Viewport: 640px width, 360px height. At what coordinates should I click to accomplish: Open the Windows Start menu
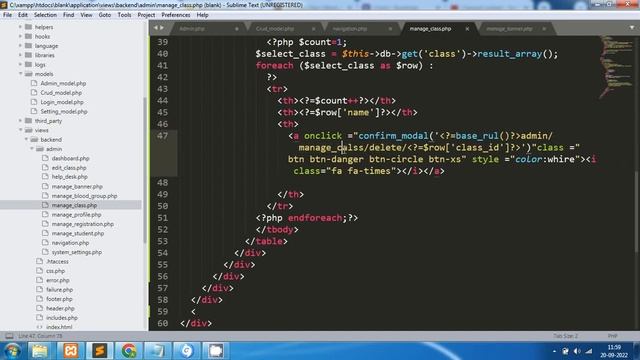(12, 351)
